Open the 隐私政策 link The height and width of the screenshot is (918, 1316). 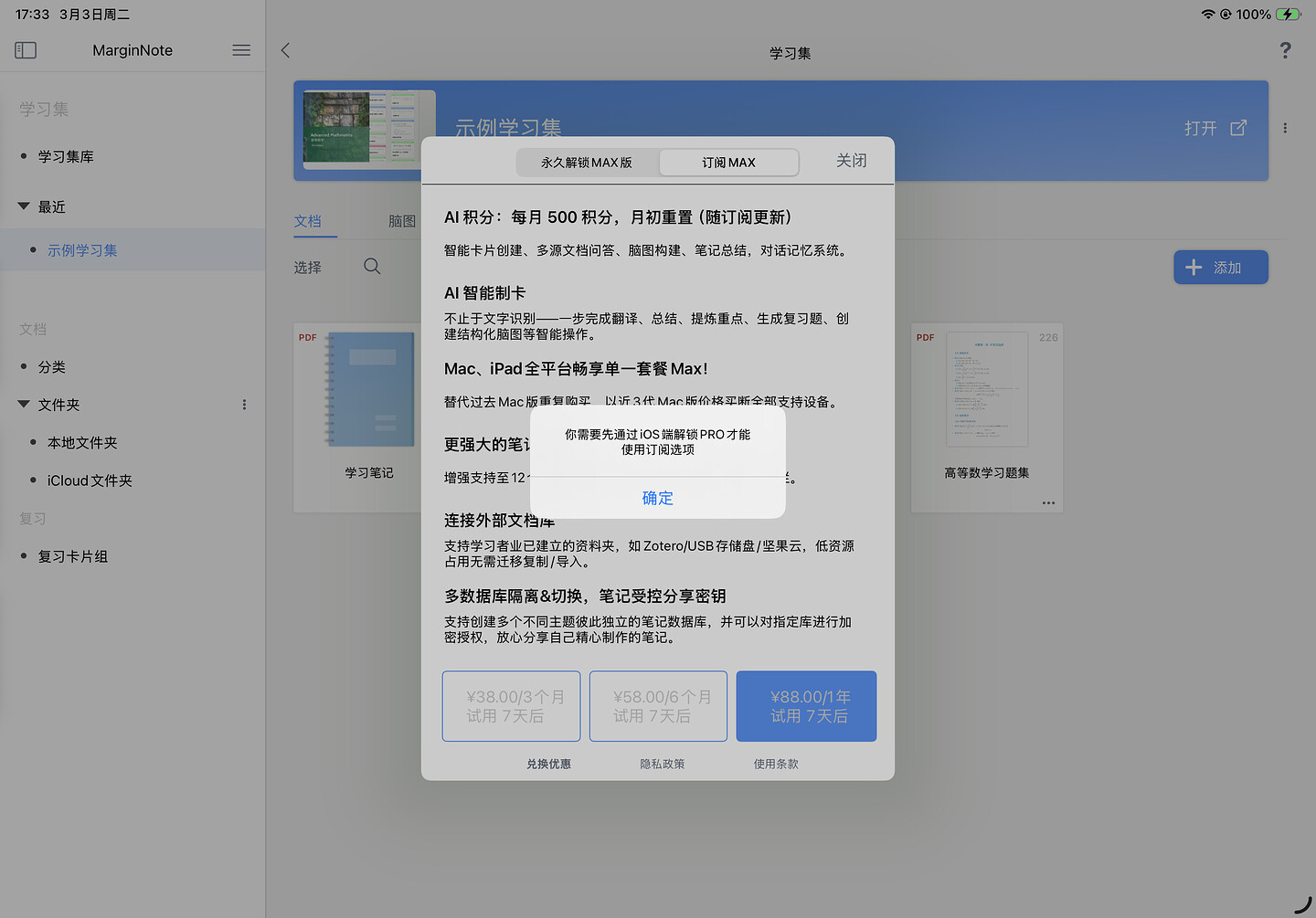point(663,764)
